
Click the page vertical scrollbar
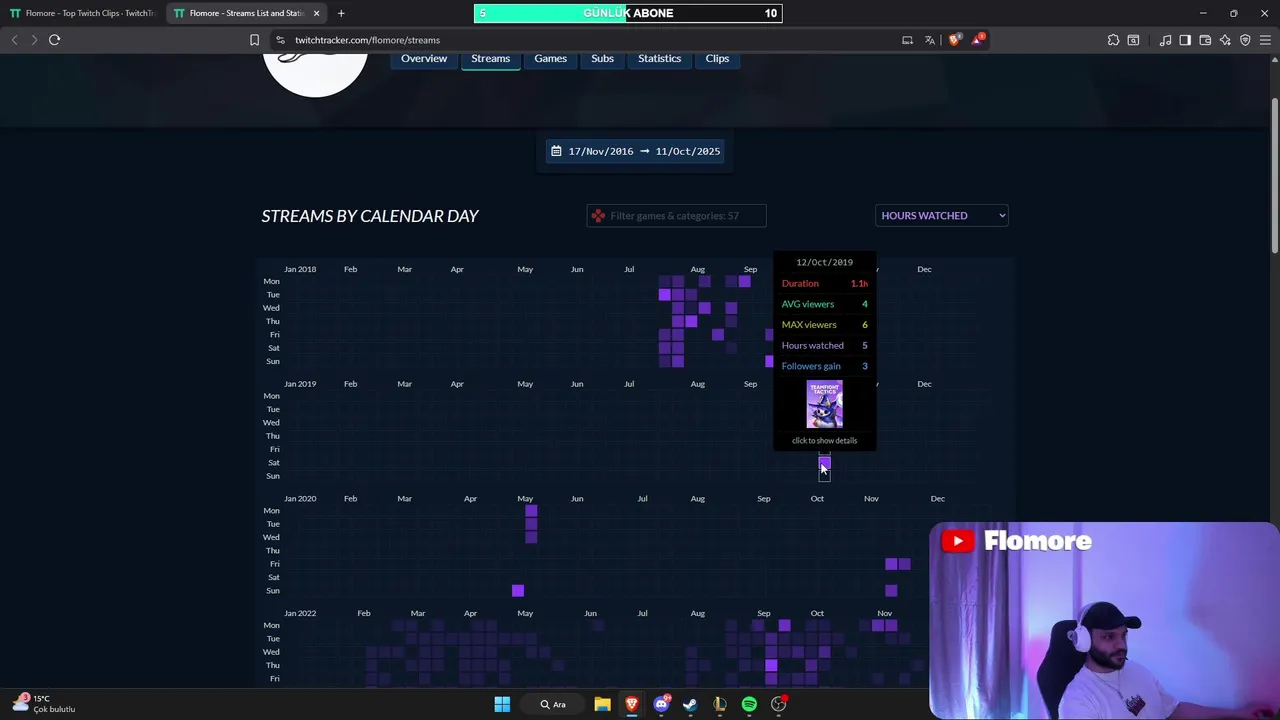pos(1274,175)
